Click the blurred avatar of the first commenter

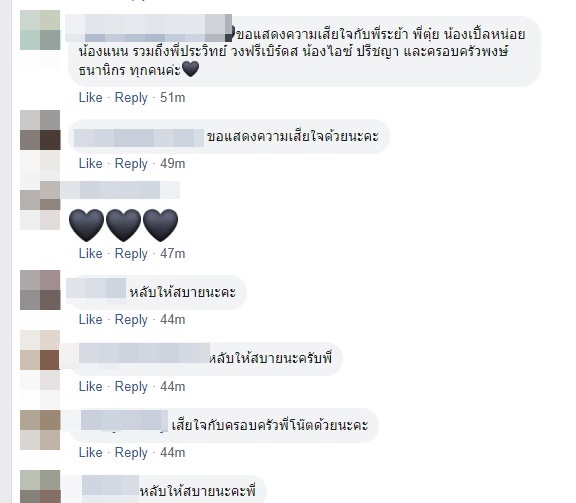[40, 30]
